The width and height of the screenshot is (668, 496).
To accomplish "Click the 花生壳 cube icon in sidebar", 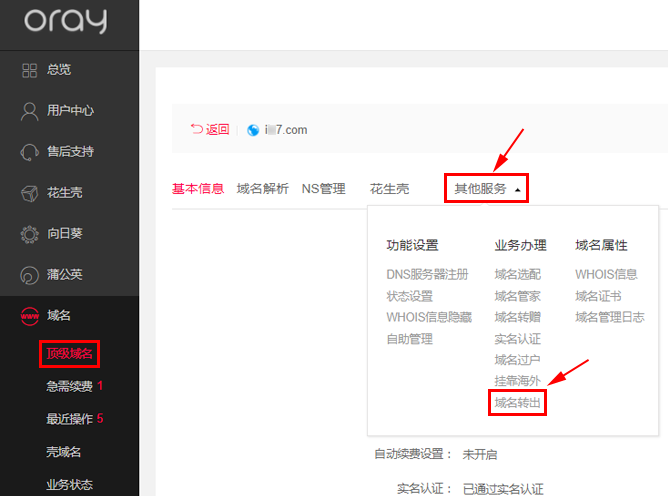I will (x=30, y=192).
